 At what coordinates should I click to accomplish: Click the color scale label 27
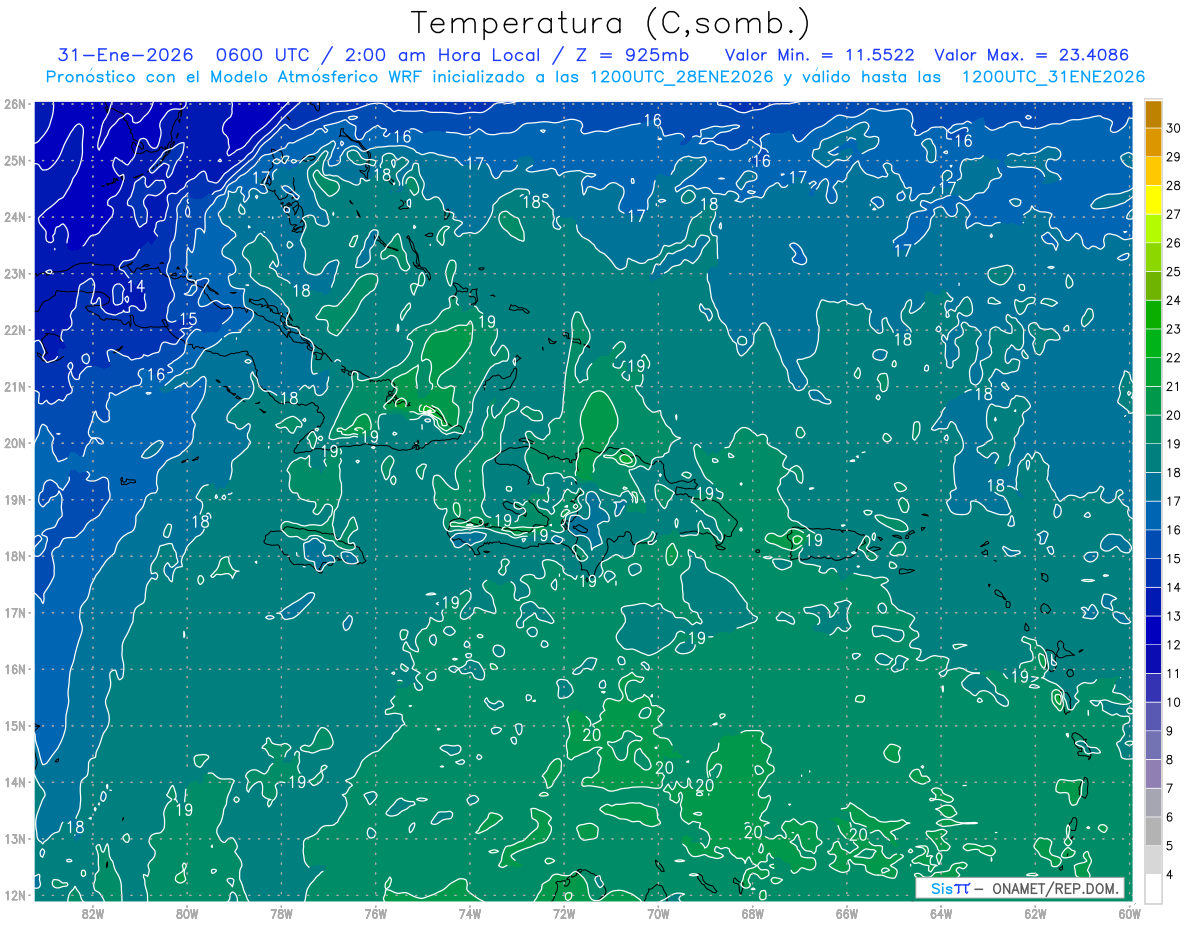click(x=1174, y=214)
